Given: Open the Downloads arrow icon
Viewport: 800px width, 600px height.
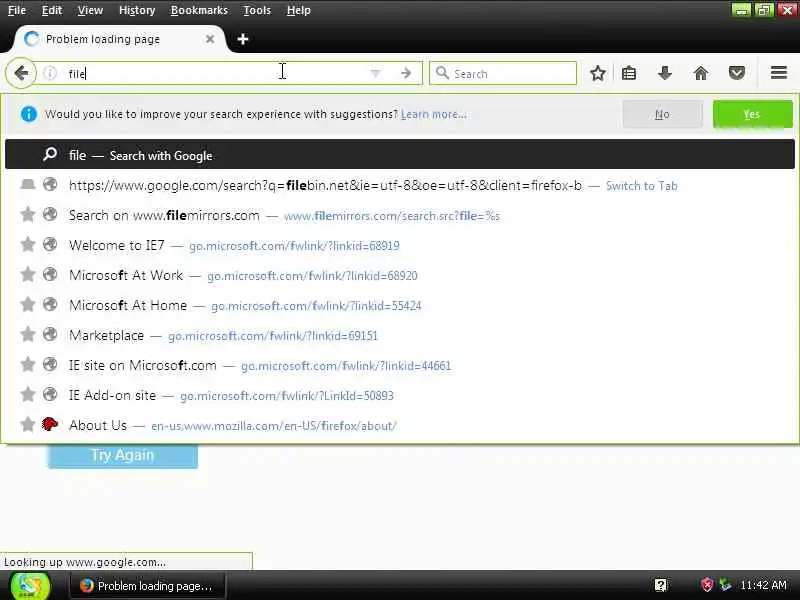Looking at the screenshot, I should [664, 73].
